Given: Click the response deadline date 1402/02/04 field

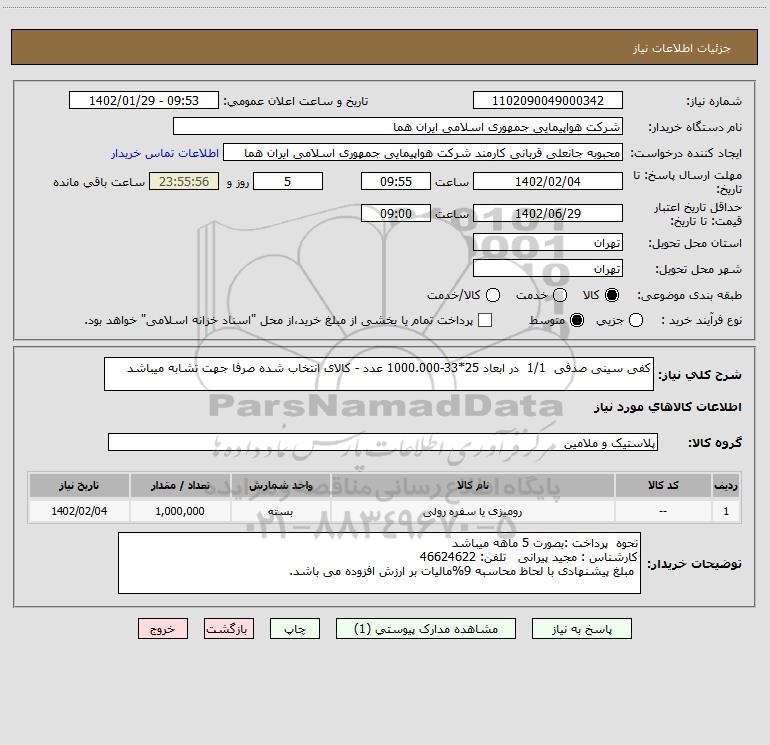Looking at the screenshot, I should click(548, 181).
